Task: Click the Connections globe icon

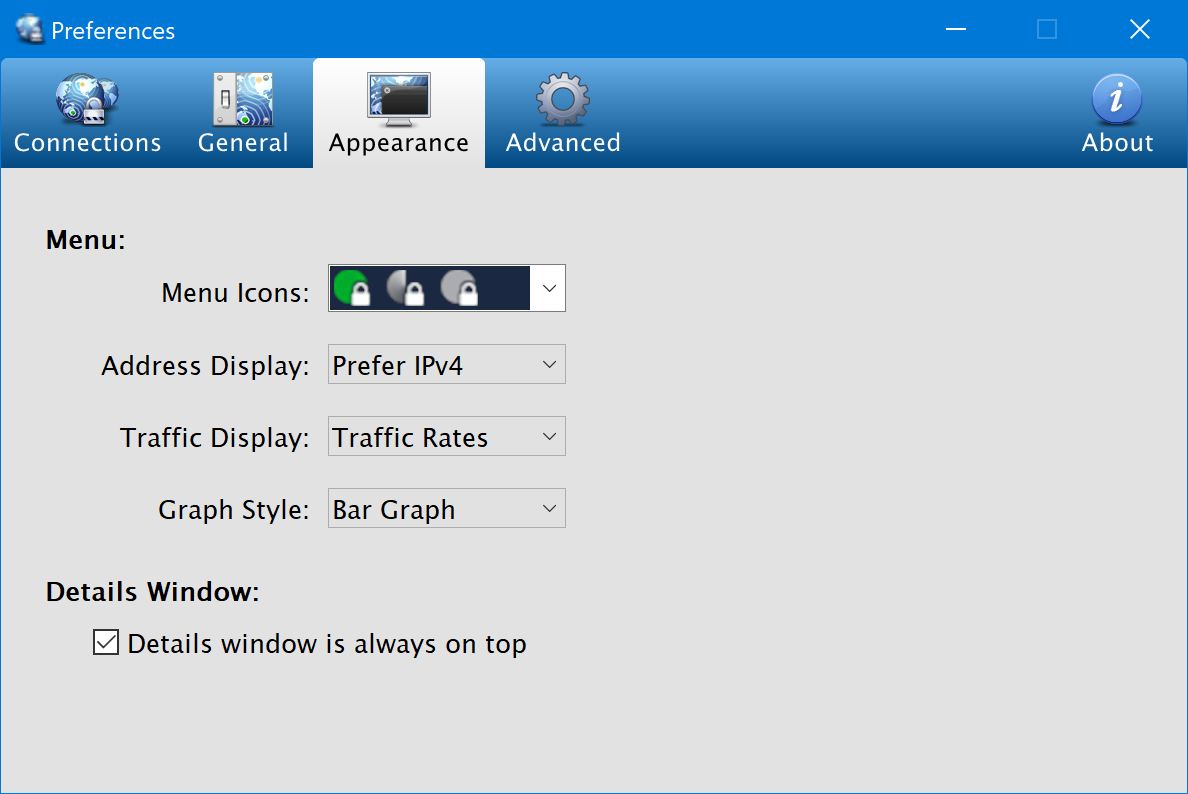Action: (x=87, y=100)
